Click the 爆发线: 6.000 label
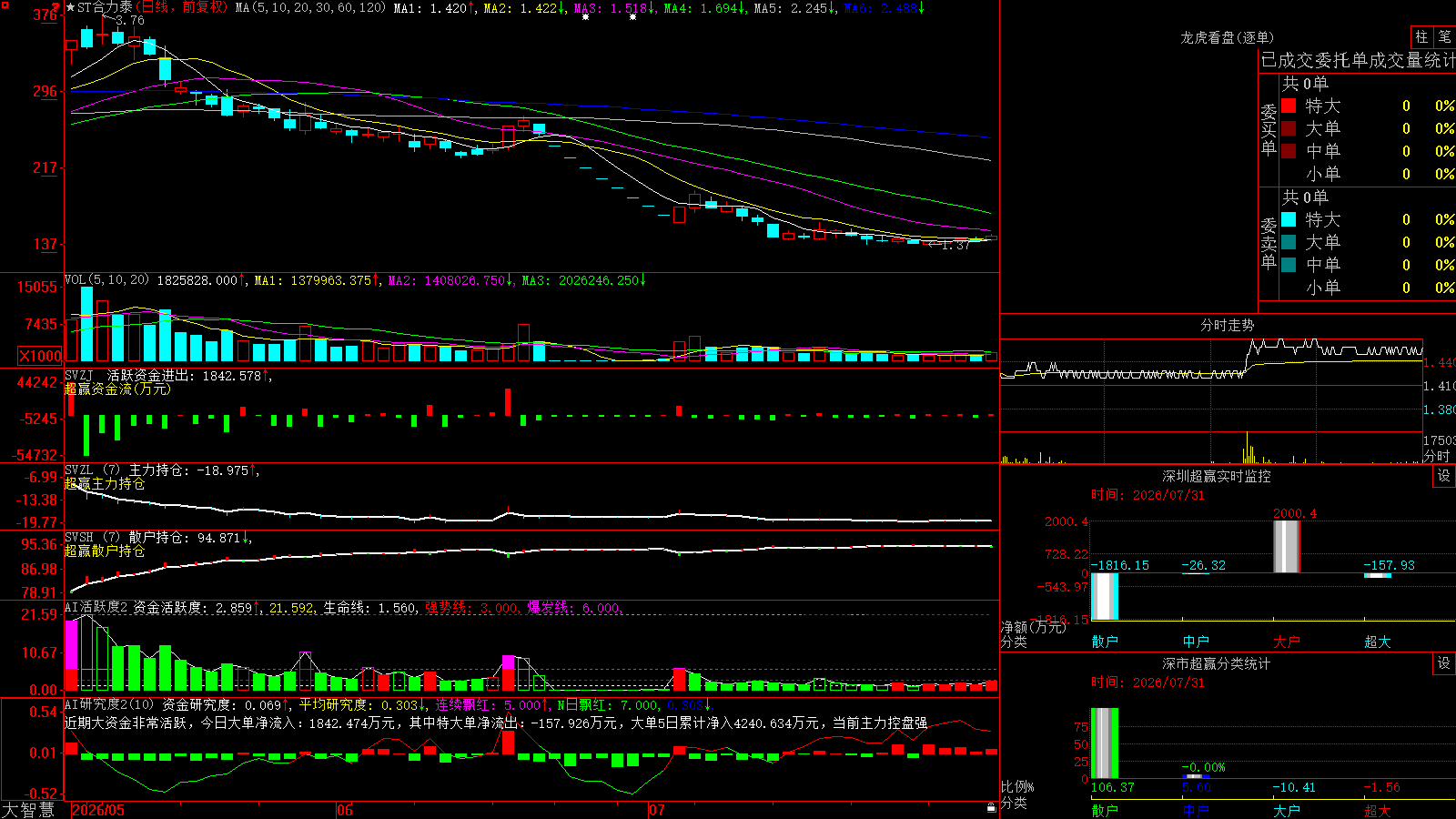Screen dimensions: 1456x819 (x=573, y=608)
